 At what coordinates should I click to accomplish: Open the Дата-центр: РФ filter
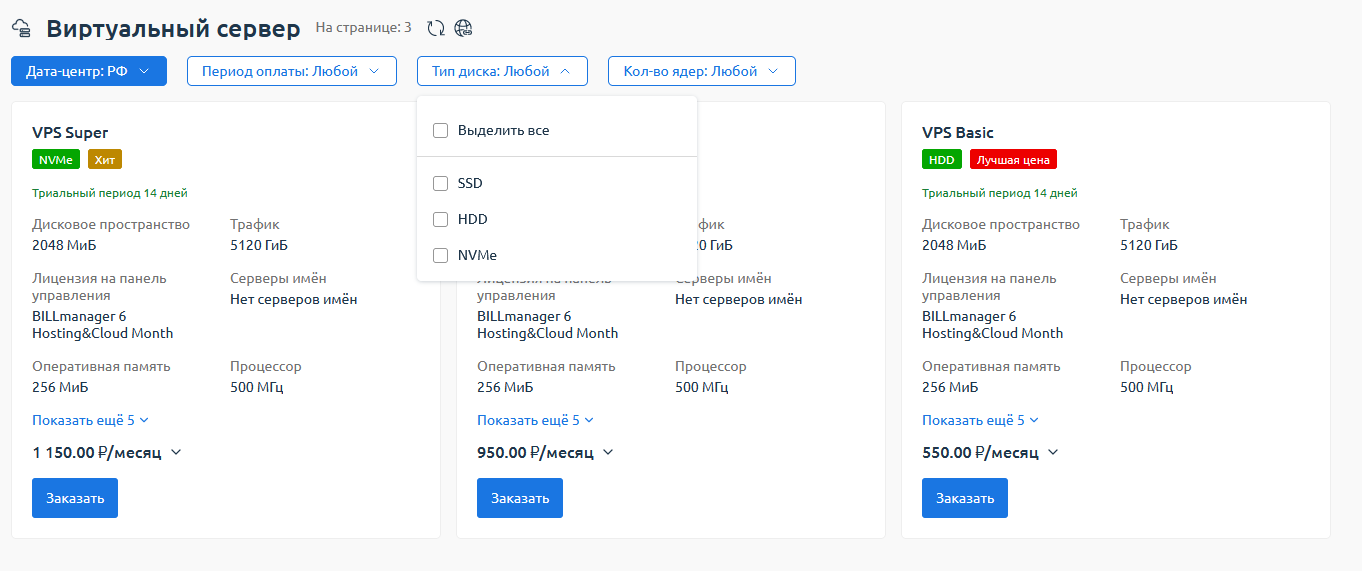coord(89,71)
